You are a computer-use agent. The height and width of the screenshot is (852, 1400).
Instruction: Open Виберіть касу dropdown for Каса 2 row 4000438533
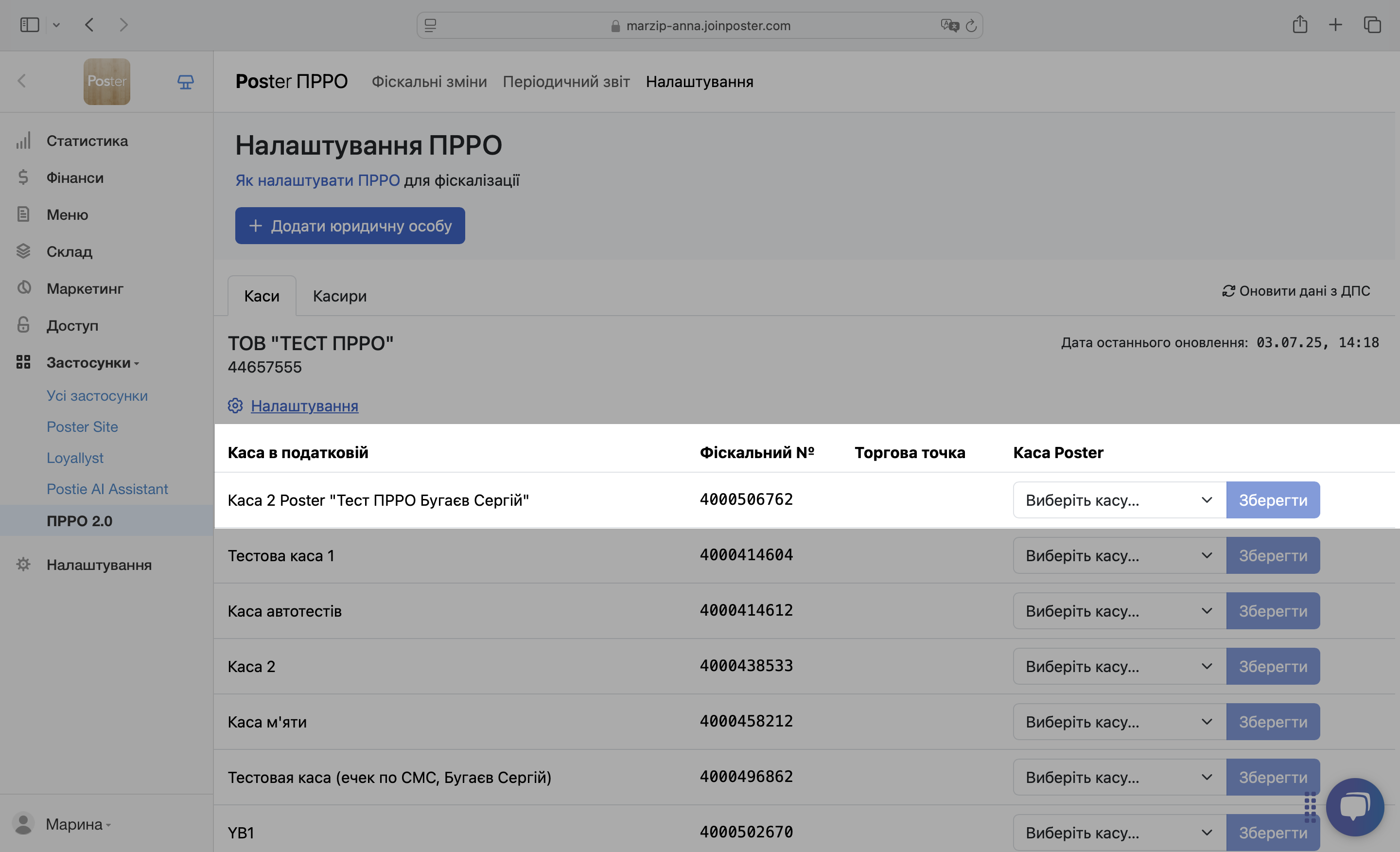point(1120,666)
